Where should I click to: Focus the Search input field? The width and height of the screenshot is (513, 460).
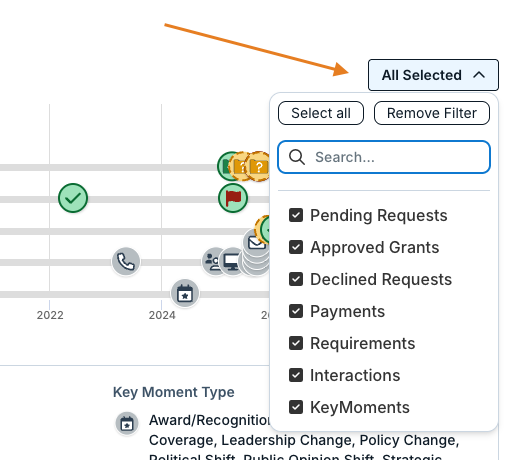pos(384,157)
